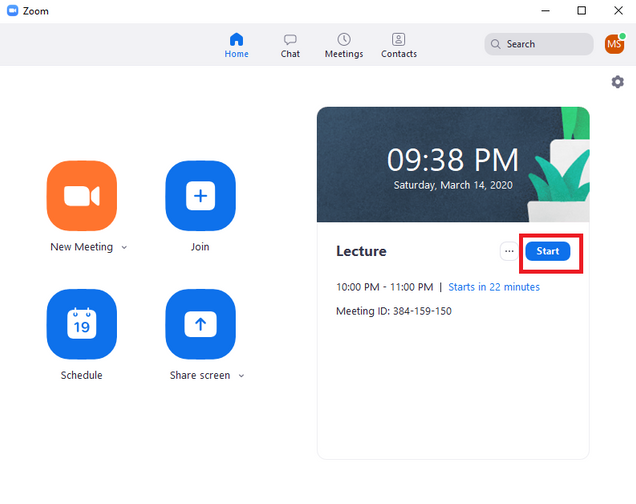
Task: Expand the New Meeting dropdown arrow
Action: pos(124,247)
